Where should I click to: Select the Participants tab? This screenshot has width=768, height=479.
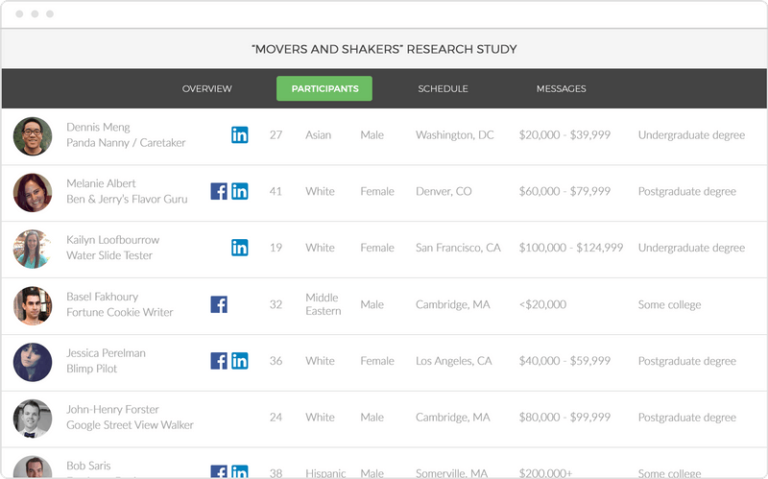[x=324, y=89]
